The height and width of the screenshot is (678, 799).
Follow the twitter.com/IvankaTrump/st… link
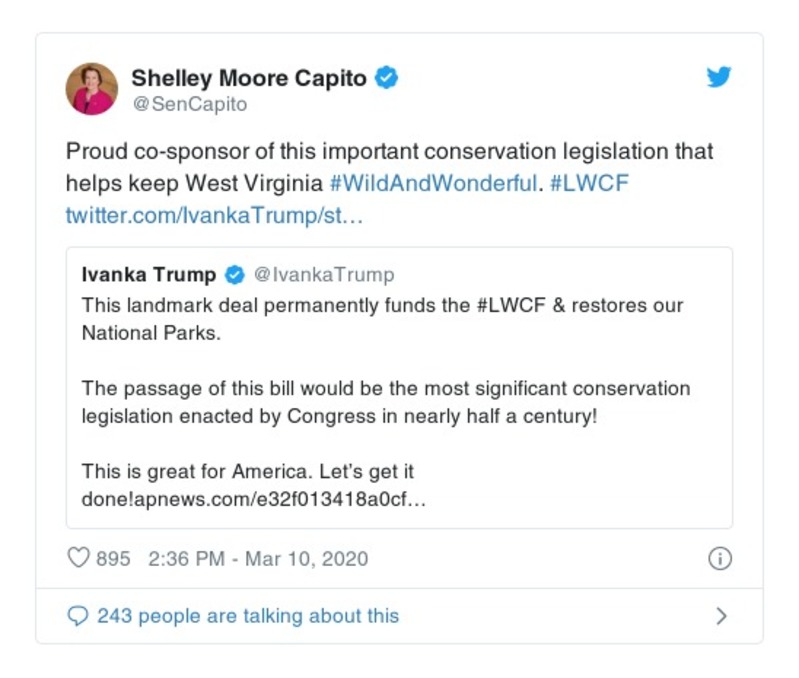click(x=214, y=215)
